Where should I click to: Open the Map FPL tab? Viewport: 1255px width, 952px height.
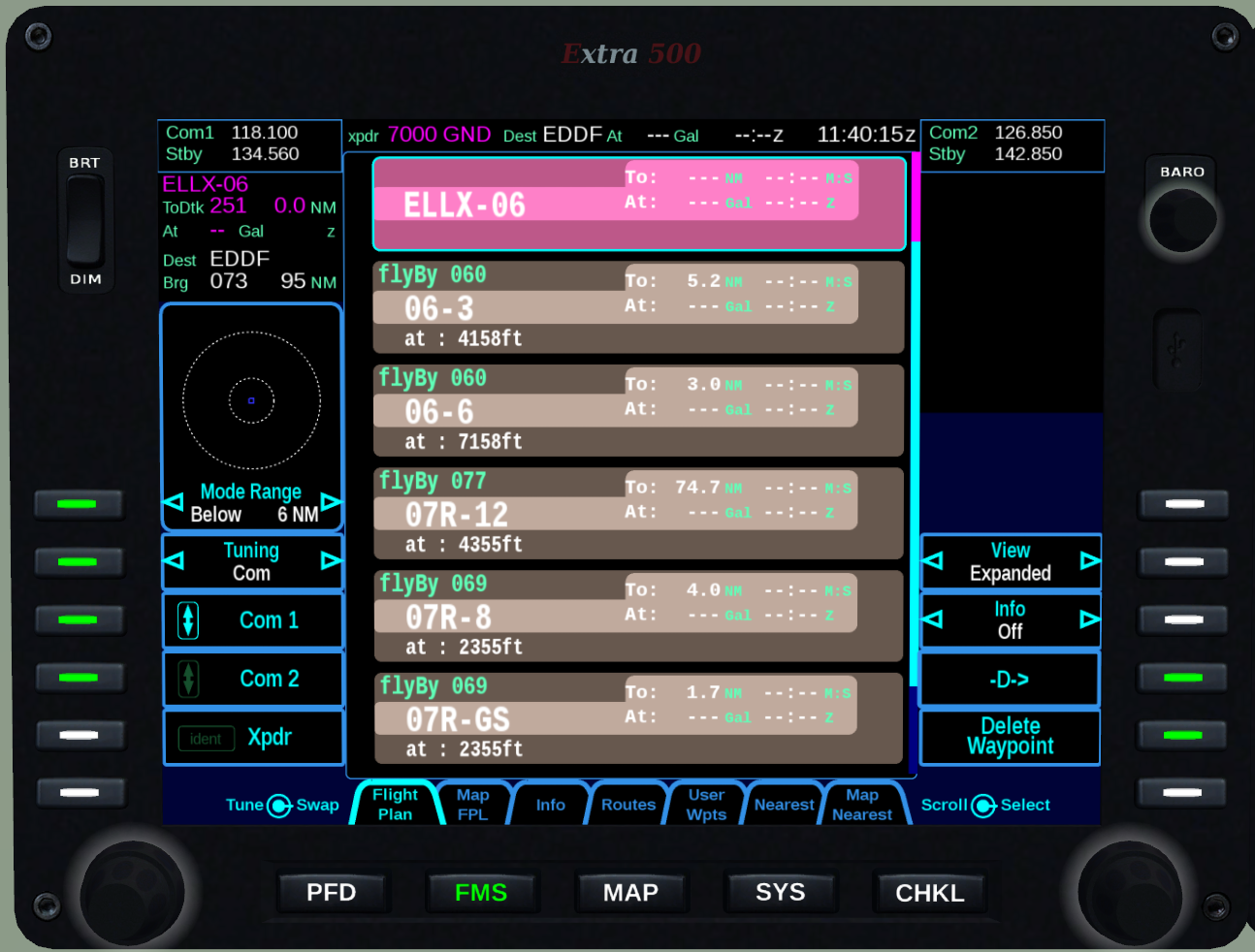pyautogui.click(x=473, y=805)
